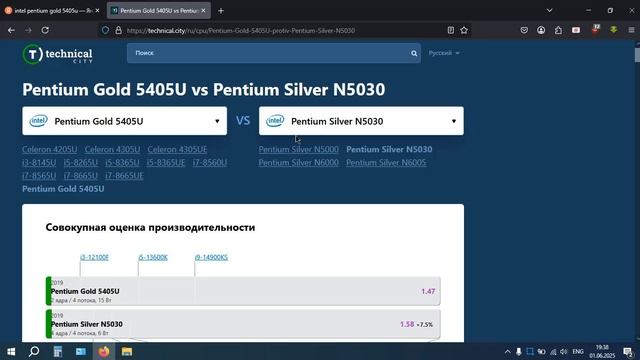
Task: Click the green download arrow extension icon
Action: pyautogui.click(x=613, y=30)
